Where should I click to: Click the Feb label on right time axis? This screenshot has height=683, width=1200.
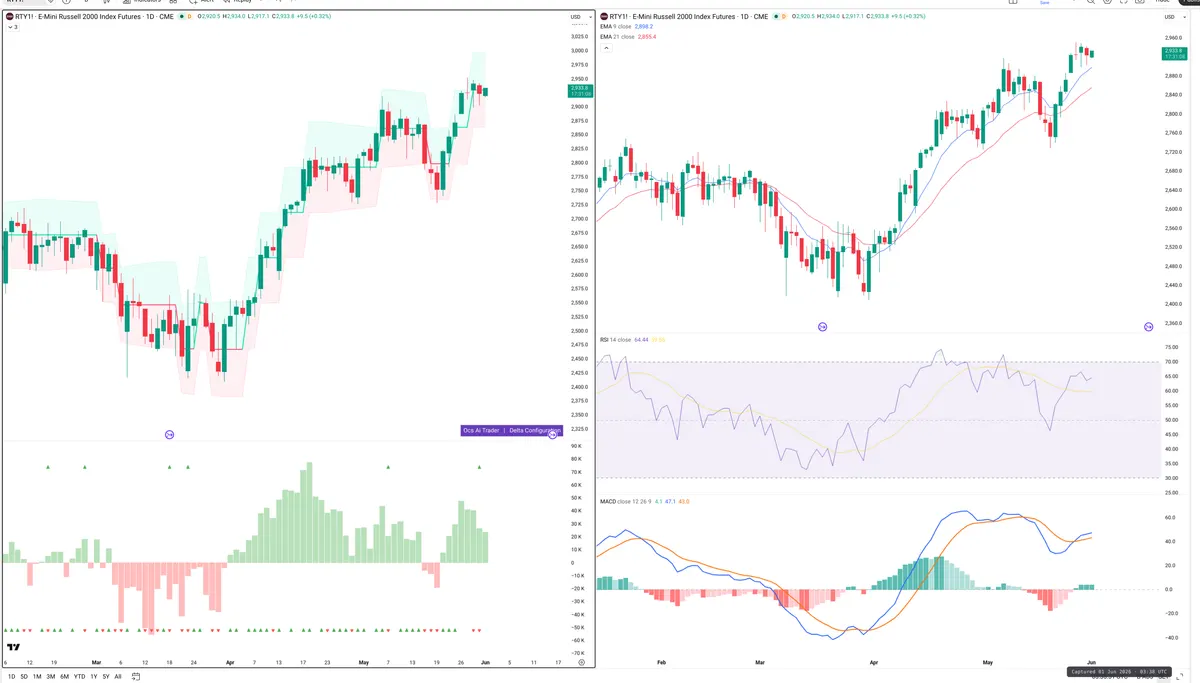[x=662, y=662]
